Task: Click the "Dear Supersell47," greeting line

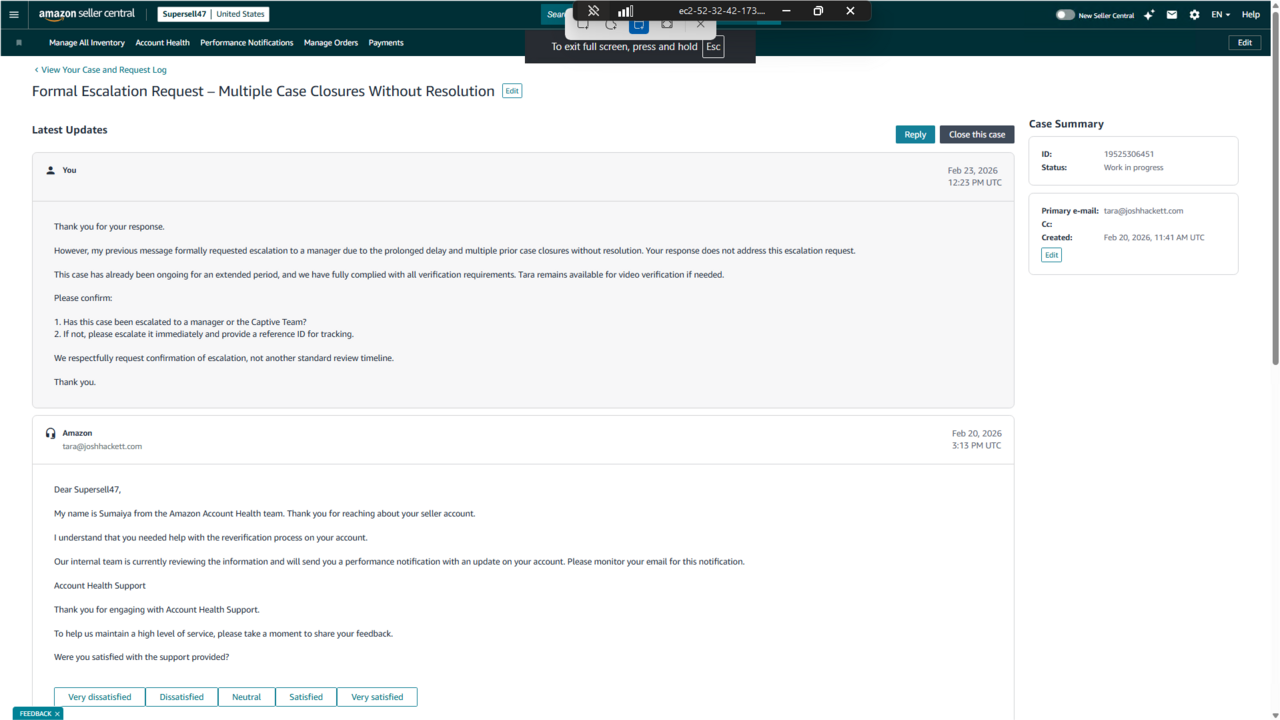Action: (x=87, y=489)
